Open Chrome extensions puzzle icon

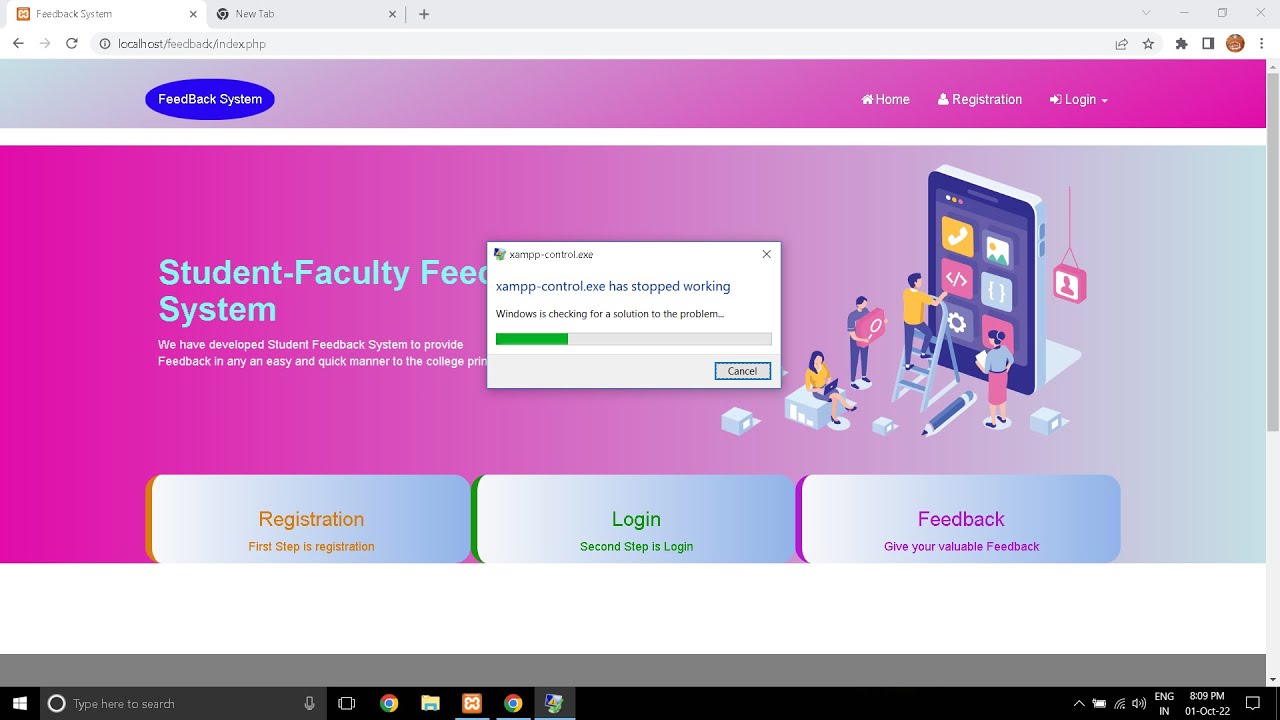[1182, 44]
